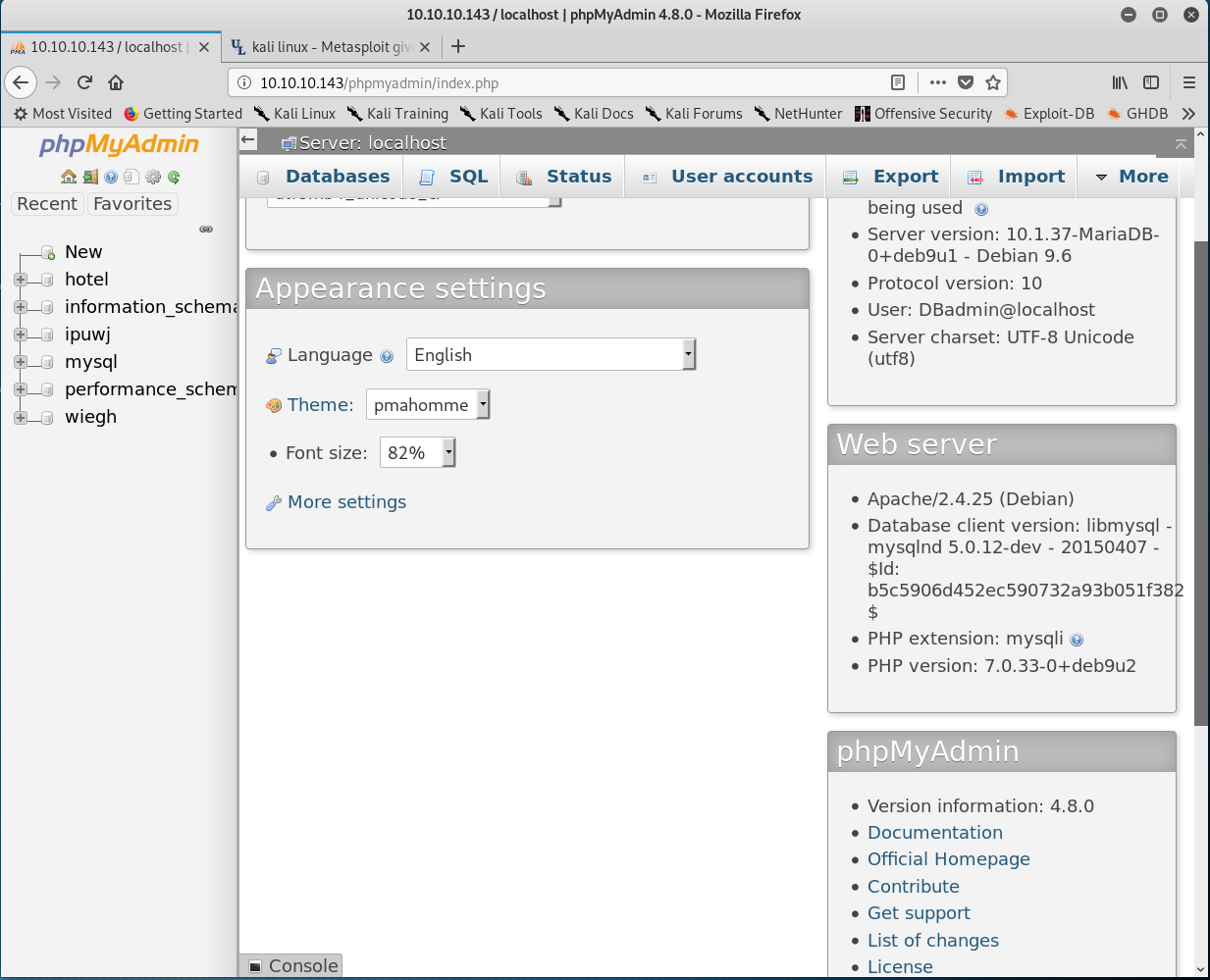Toggle reader view icon in address bar
The image size is (1210, 980).
pos(898,82)
